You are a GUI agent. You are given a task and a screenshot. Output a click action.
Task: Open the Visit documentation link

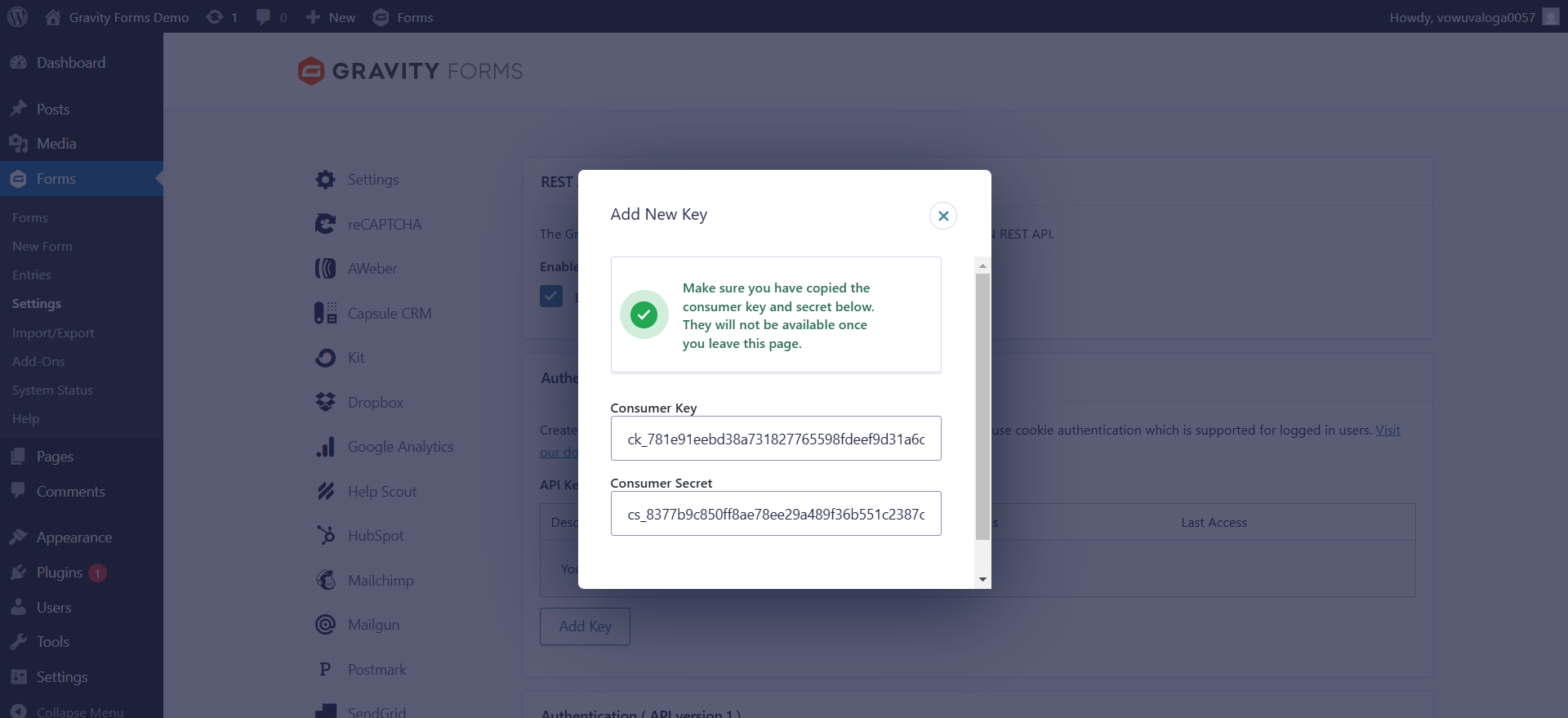1388,430
